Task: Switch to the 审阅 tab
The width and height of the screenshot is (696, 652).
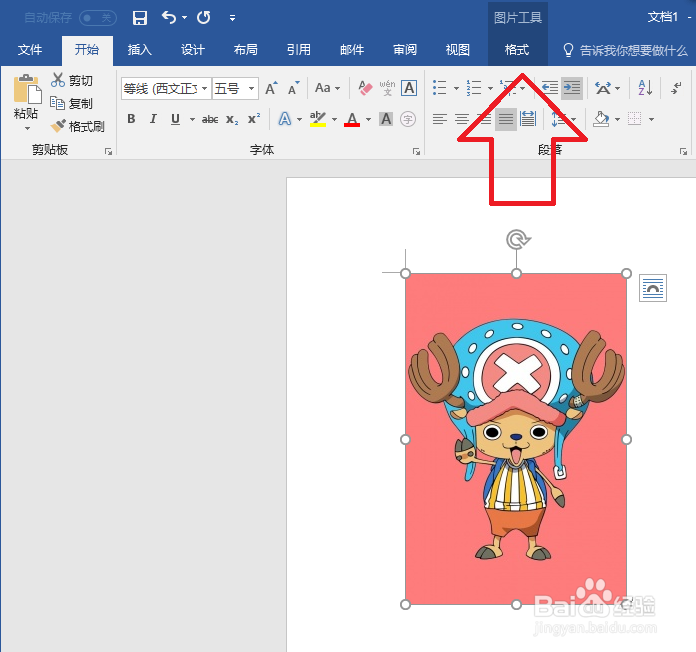Action: click(405, 49)
